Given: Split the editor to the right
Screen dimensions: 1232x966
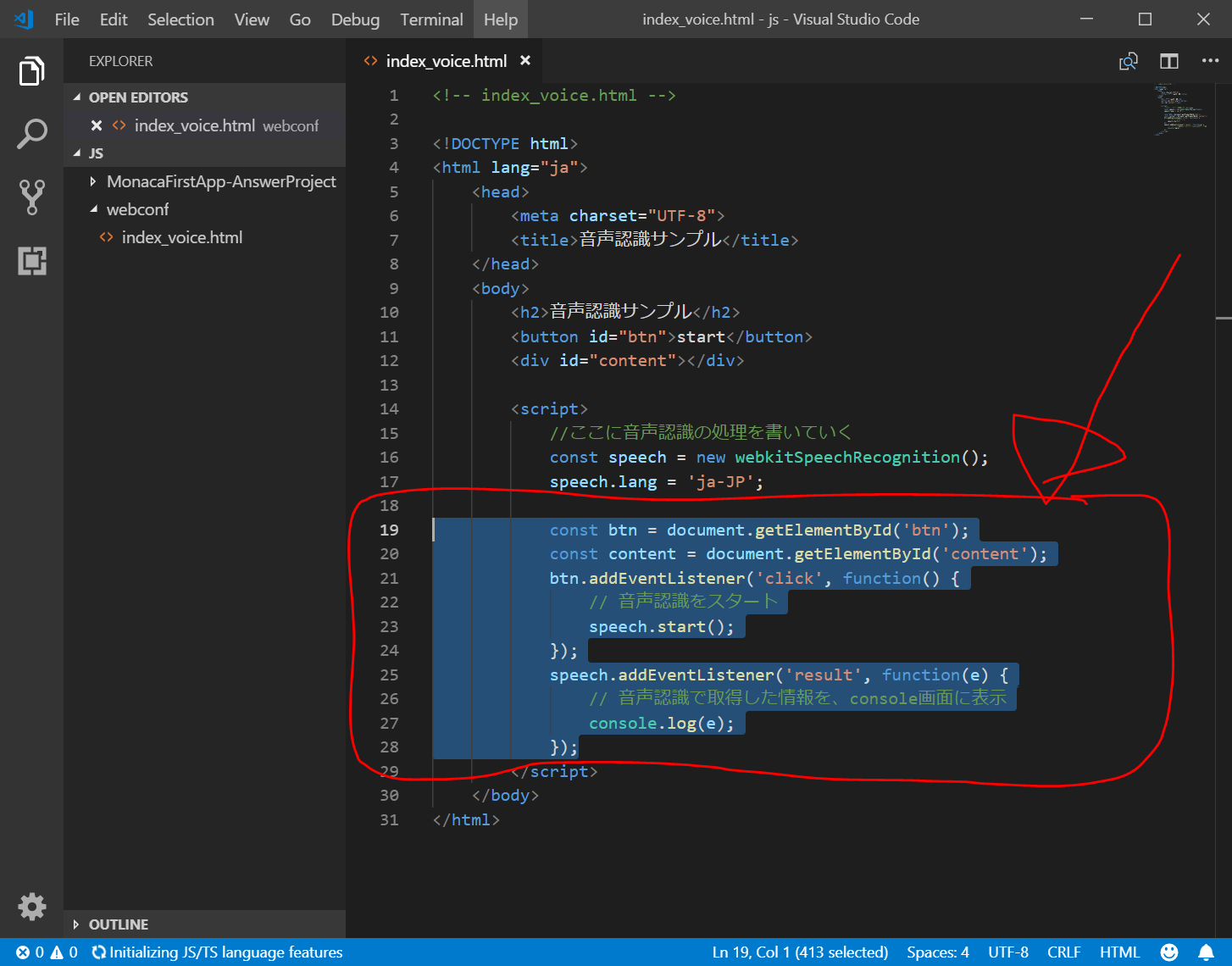Looking at the screenshot, I should 1168,61.
